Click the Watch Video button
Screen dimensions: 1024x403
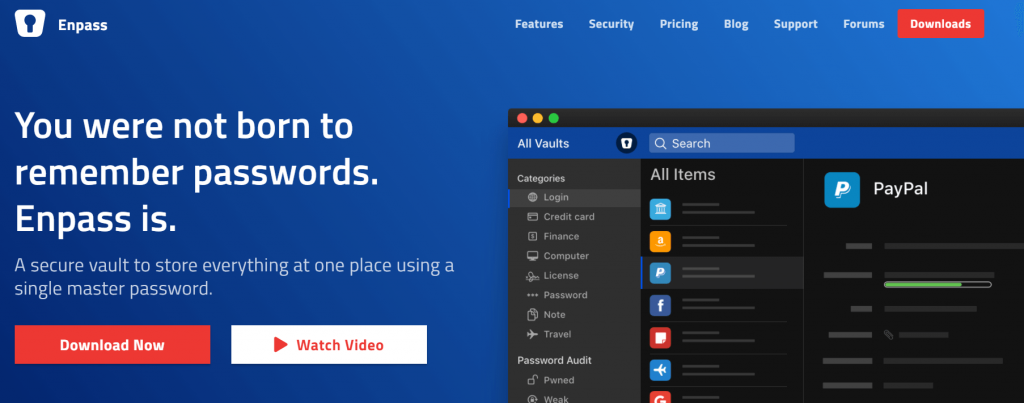[329, 344]
